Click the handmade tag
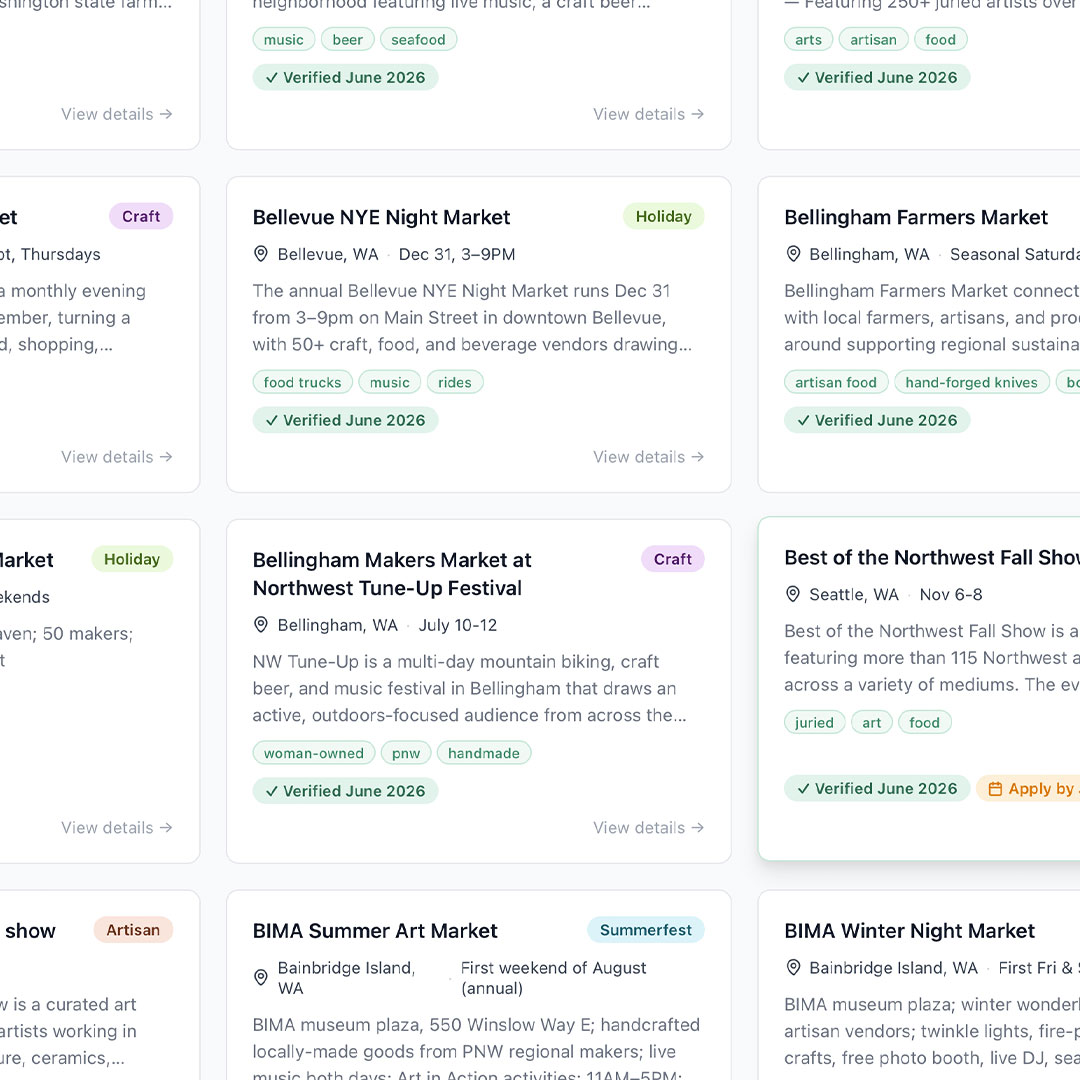 point(484,753)
